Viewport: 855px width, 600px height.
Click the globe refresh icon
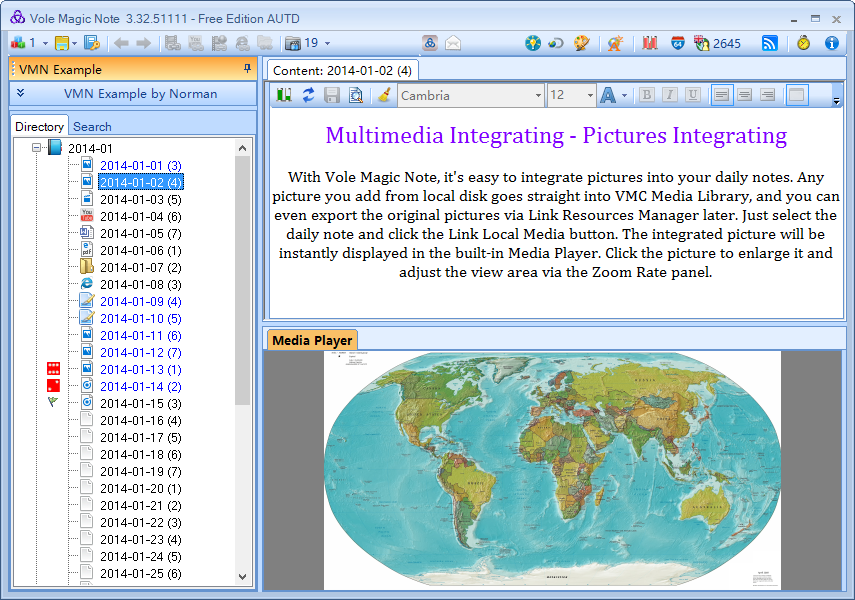tap(556, 43)
